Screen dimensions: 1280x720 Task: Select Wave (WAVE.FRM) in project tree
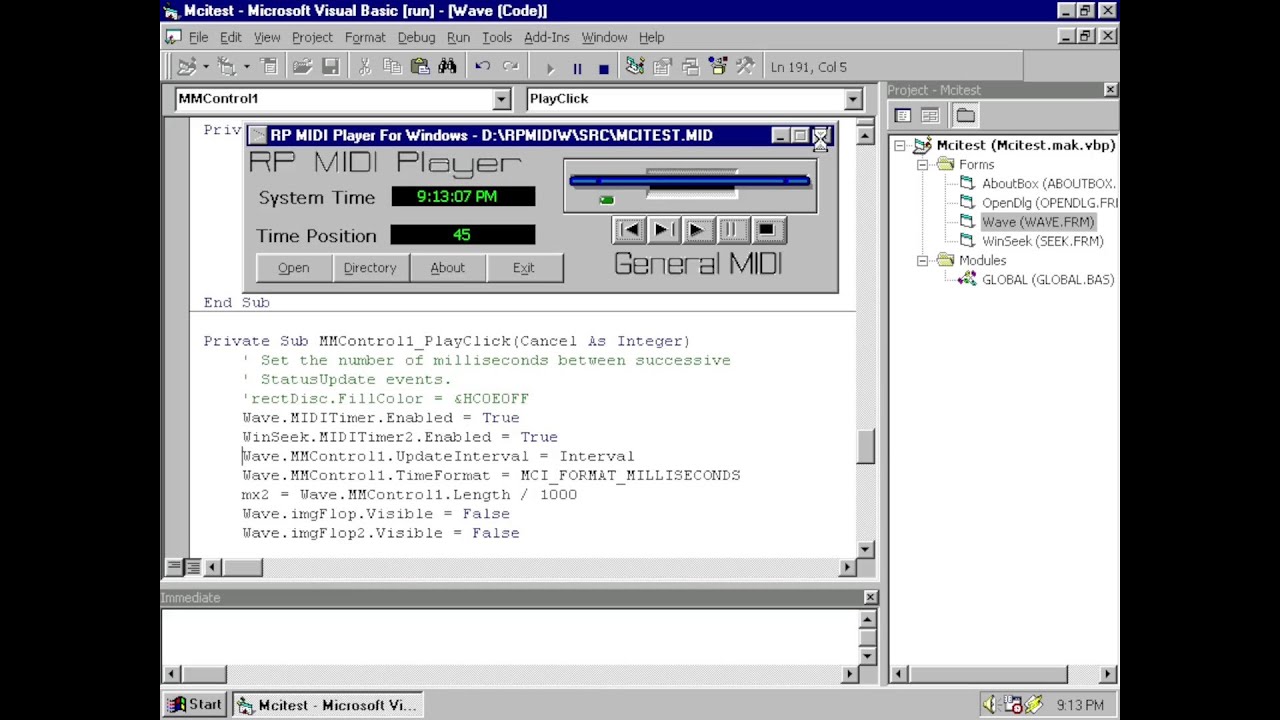click(x=1038, y=222)
